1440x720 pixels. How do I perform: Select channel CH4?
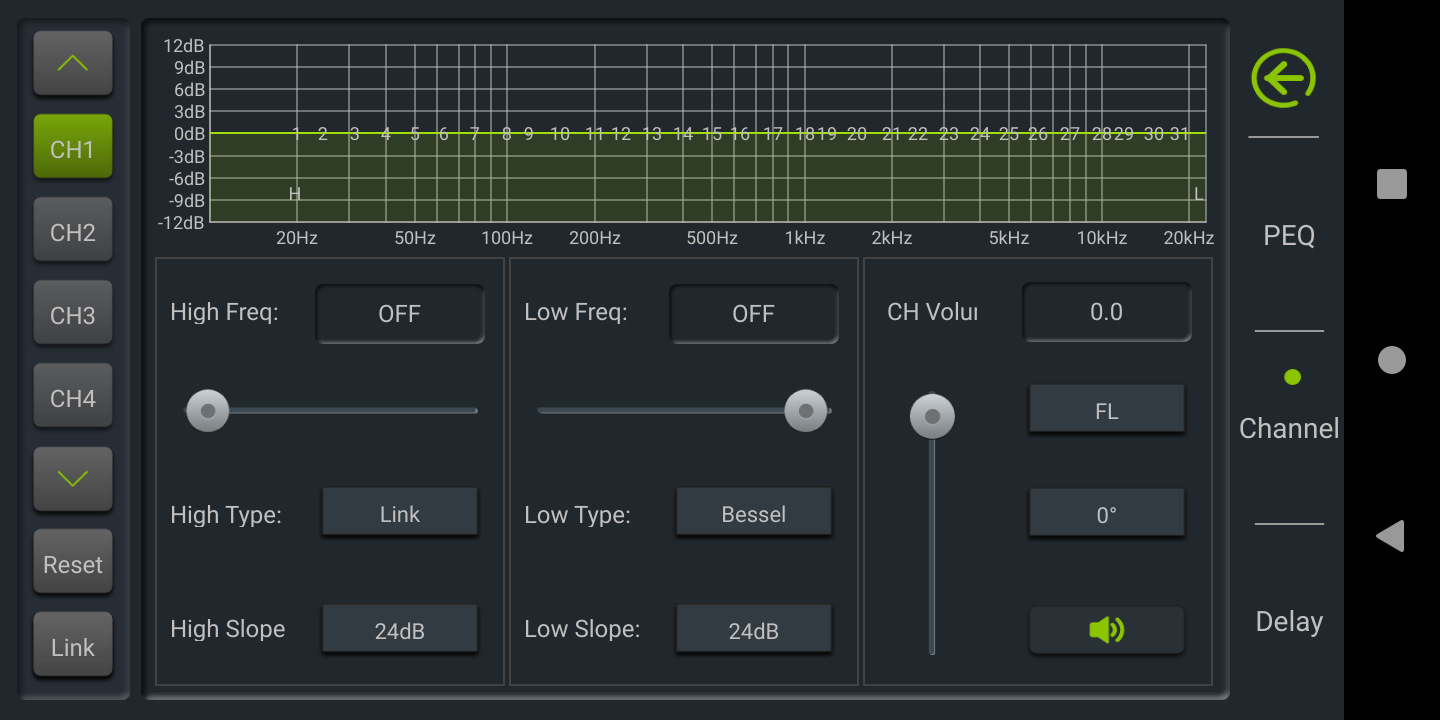click(x=73, y=398)
